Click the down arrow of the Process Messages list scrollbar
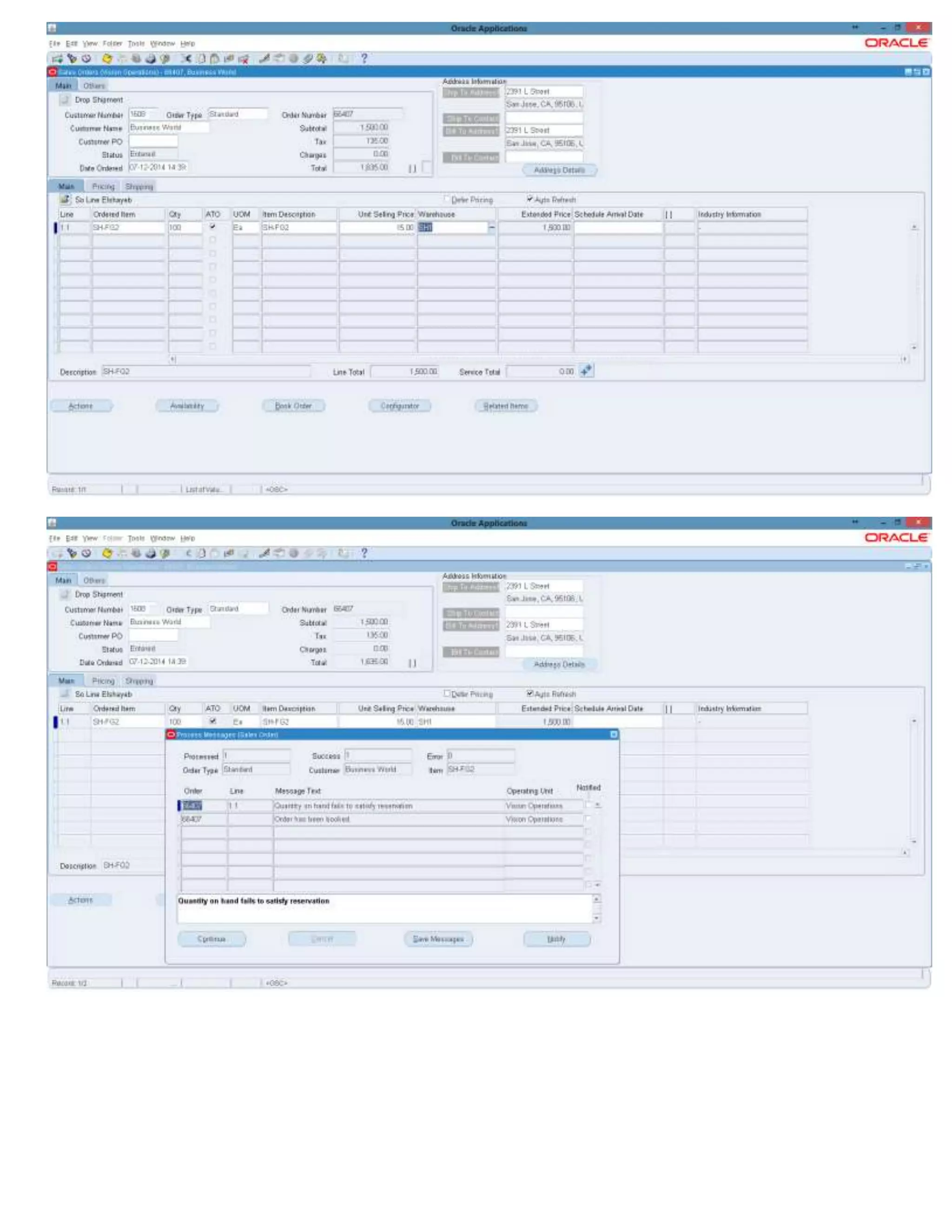Screen dimensions: 952x1232 pyautogui.click(x=597, y=885)
